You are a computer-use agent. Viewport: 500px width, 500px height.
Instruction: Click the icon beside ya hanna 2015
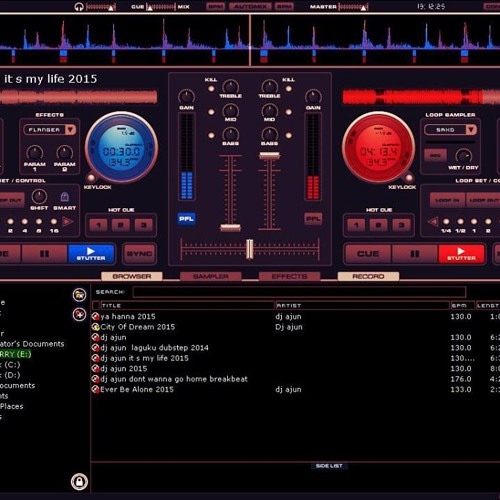(x=96, y=316)
